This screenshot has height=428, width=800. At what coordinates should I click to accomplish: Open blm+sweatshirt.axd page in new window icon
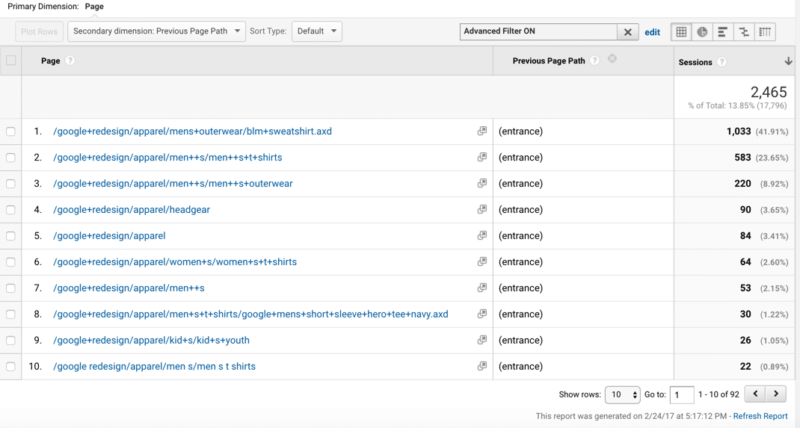(482, 131)
